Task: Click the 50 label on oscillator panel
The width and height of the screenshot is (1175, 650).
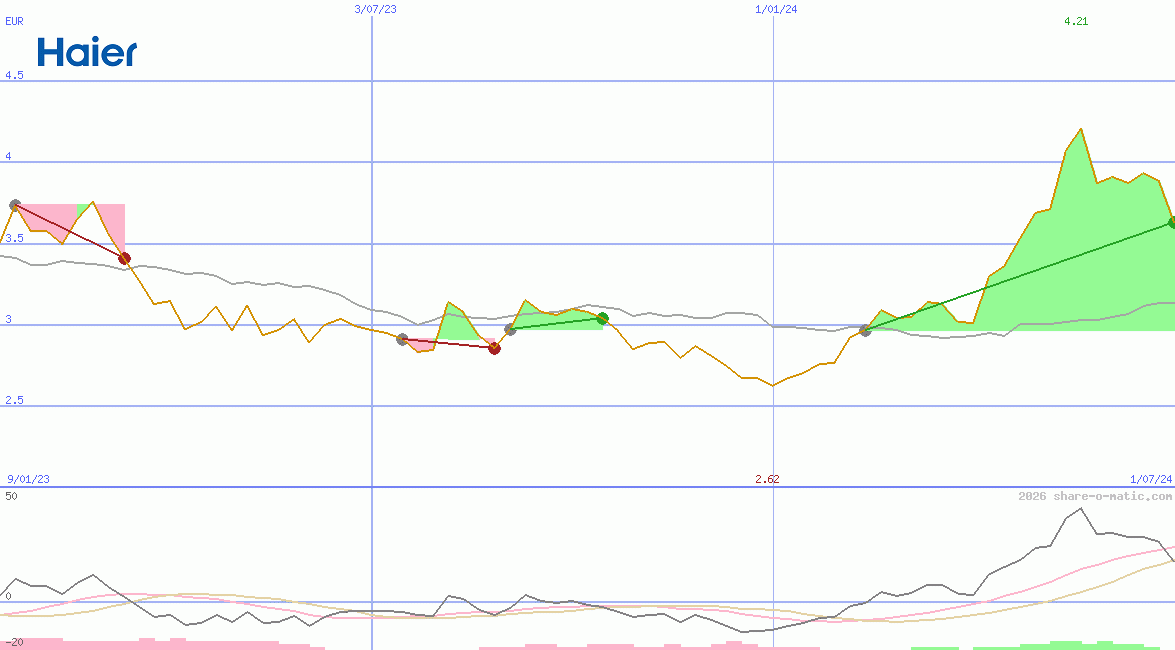Action: [11, 496]
